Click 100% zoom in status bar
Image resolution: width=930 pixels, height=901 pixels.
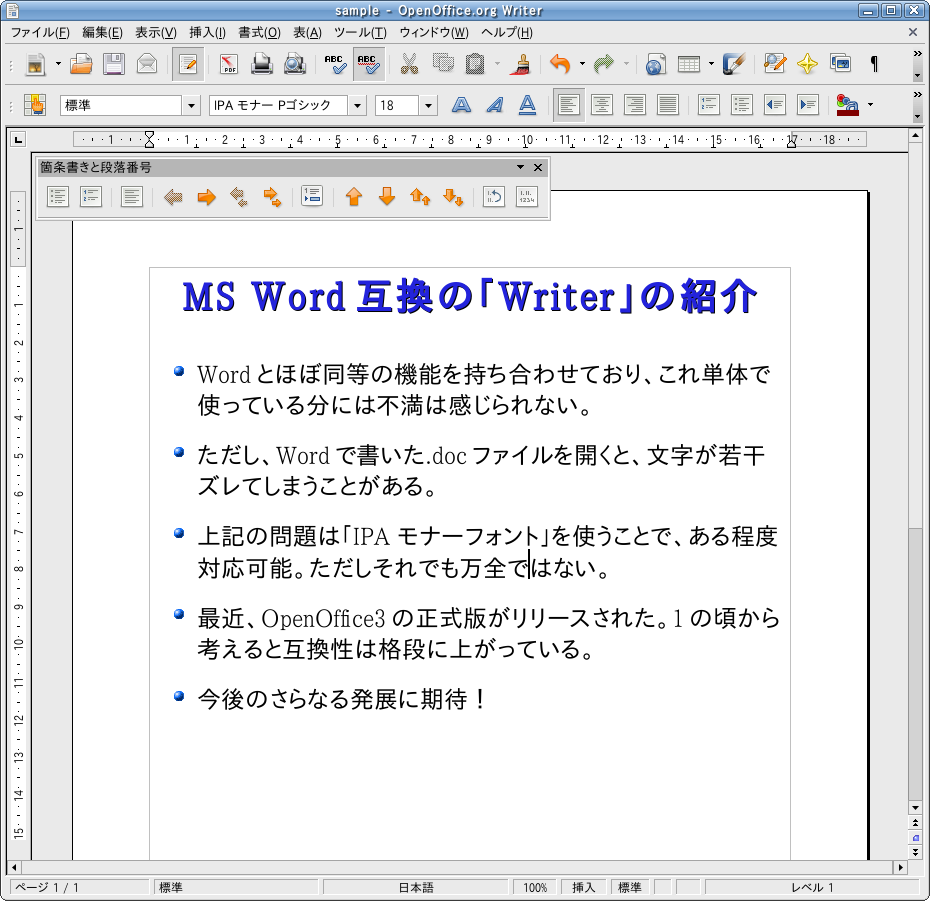pyautogui.click(x=535, y=887)
